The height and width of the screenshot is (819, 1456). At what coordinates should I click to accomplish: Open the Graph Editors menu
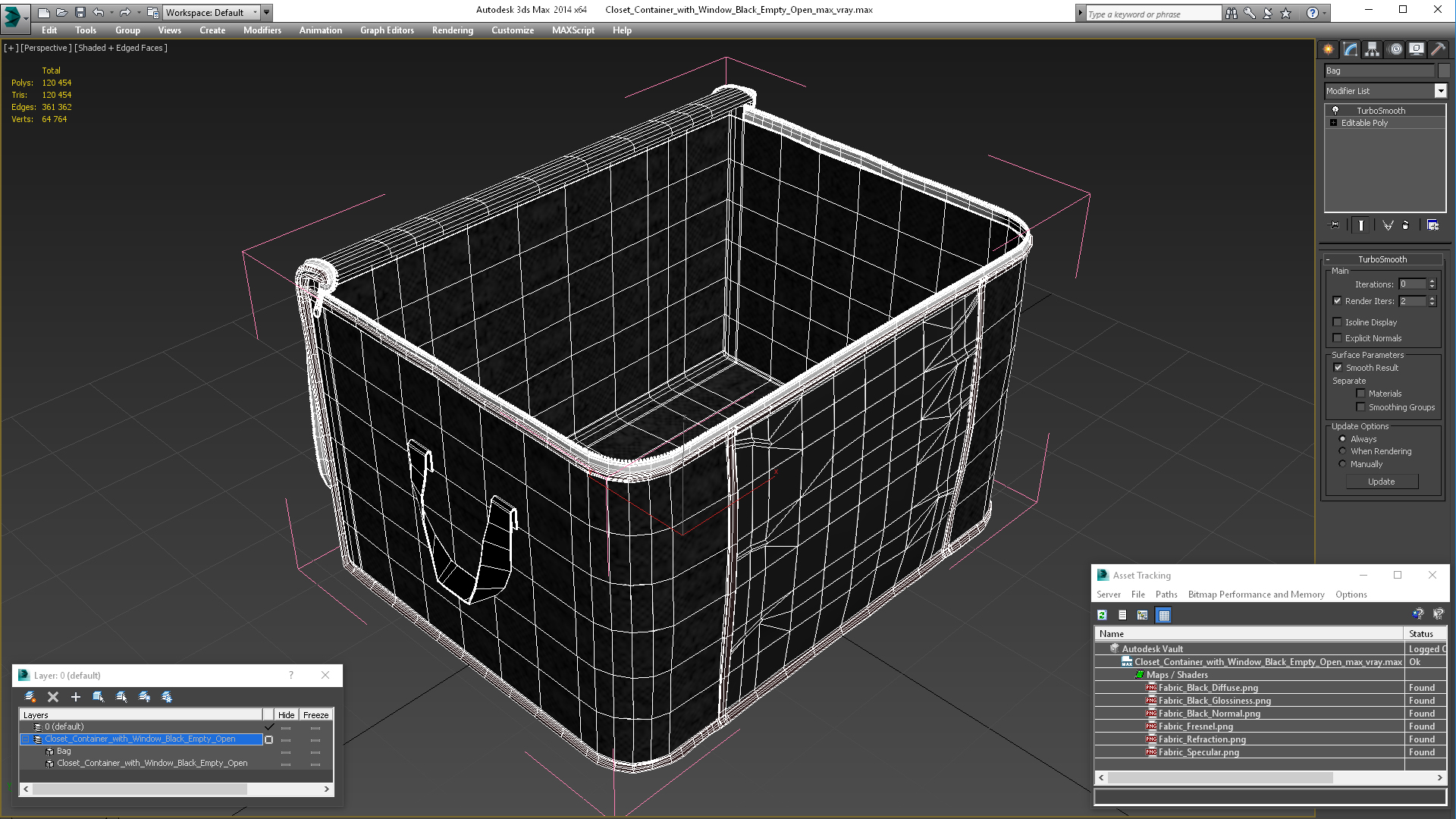click(387, 30)
